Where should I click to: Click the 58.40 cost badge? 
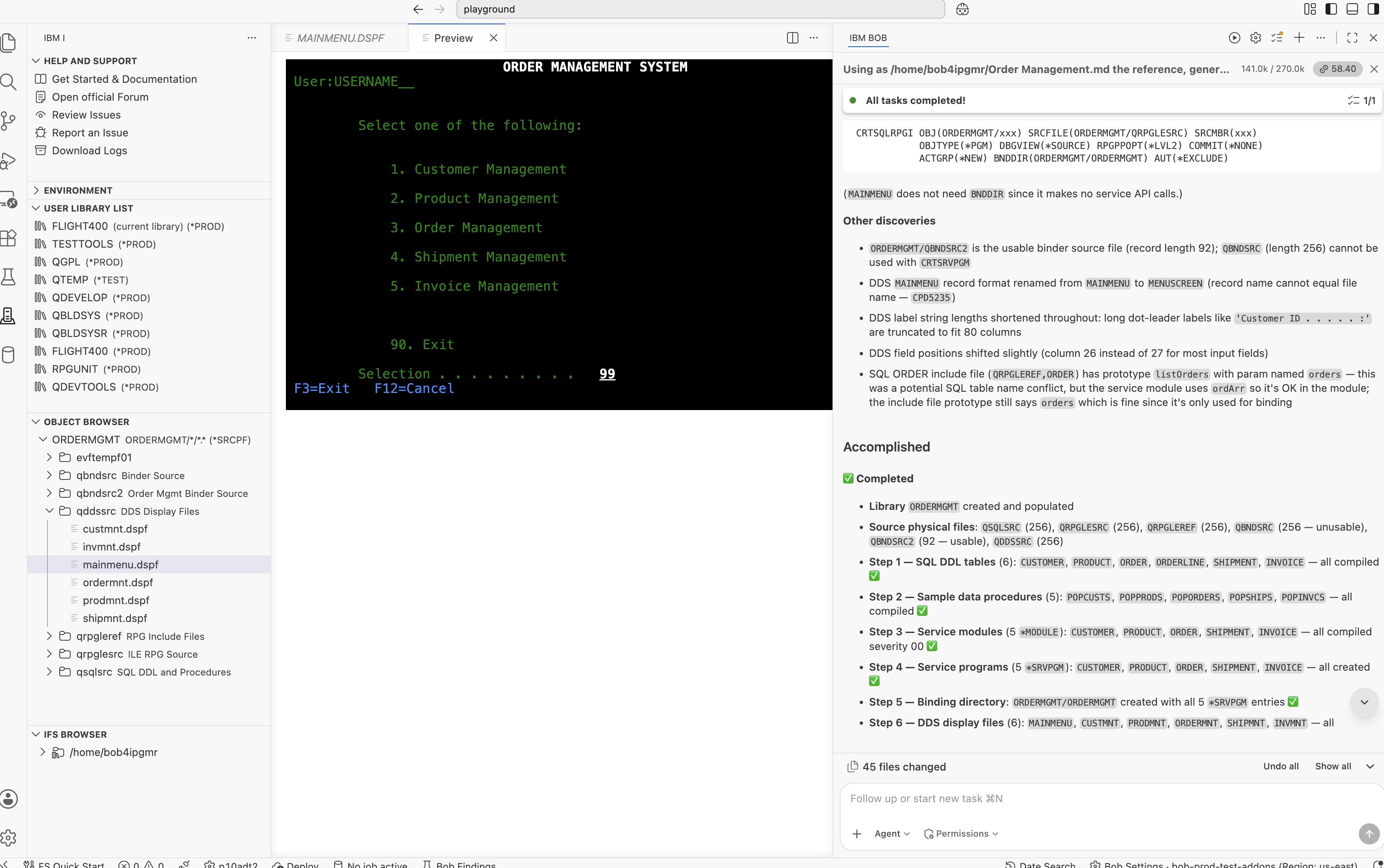[x=1337, y=69]
